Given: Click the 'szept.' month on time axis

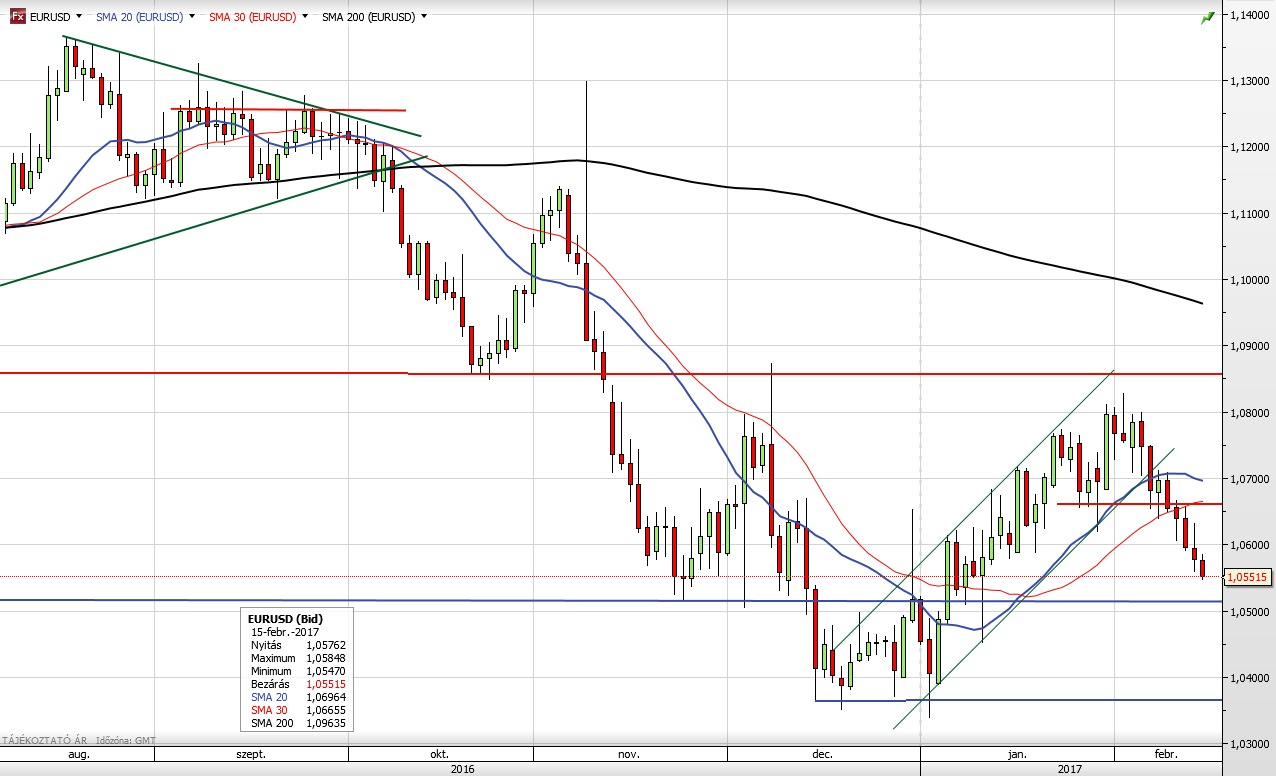Looking at the screenshot, I should click(250, 754).
